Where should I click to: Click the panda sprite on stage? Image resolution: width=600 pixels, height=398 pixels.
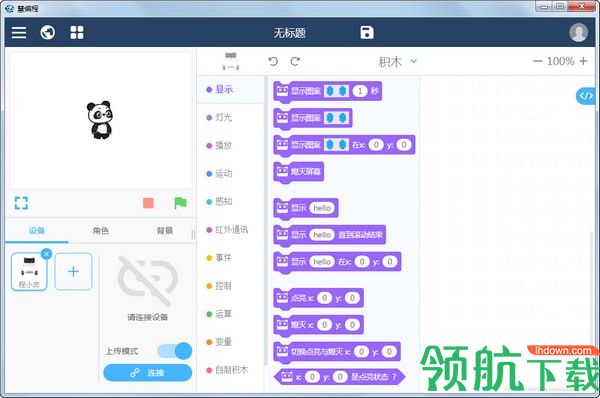tap(99, 119)
